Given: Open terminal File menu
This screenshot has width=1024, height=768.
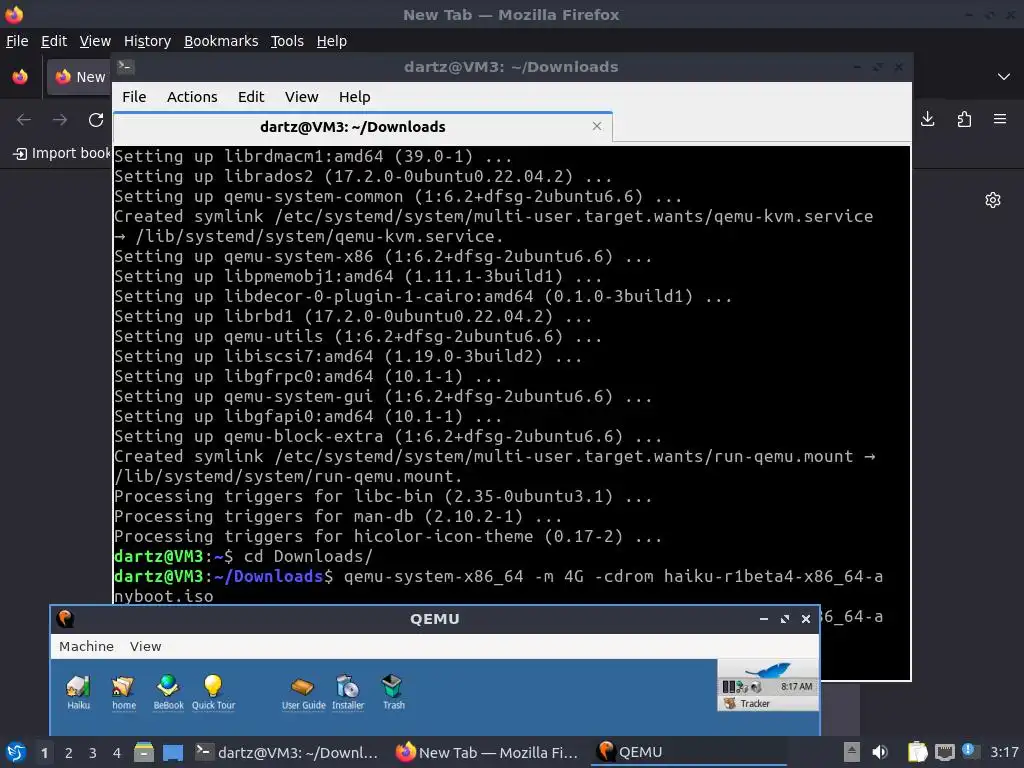Looking at the screenshot, I should (x=134, y=97).
